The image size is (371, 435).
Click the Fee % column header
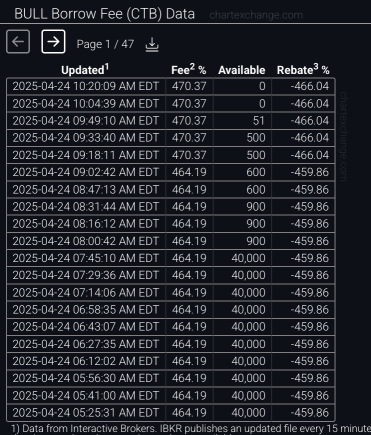pyautogui.click(x=188, y=70)
